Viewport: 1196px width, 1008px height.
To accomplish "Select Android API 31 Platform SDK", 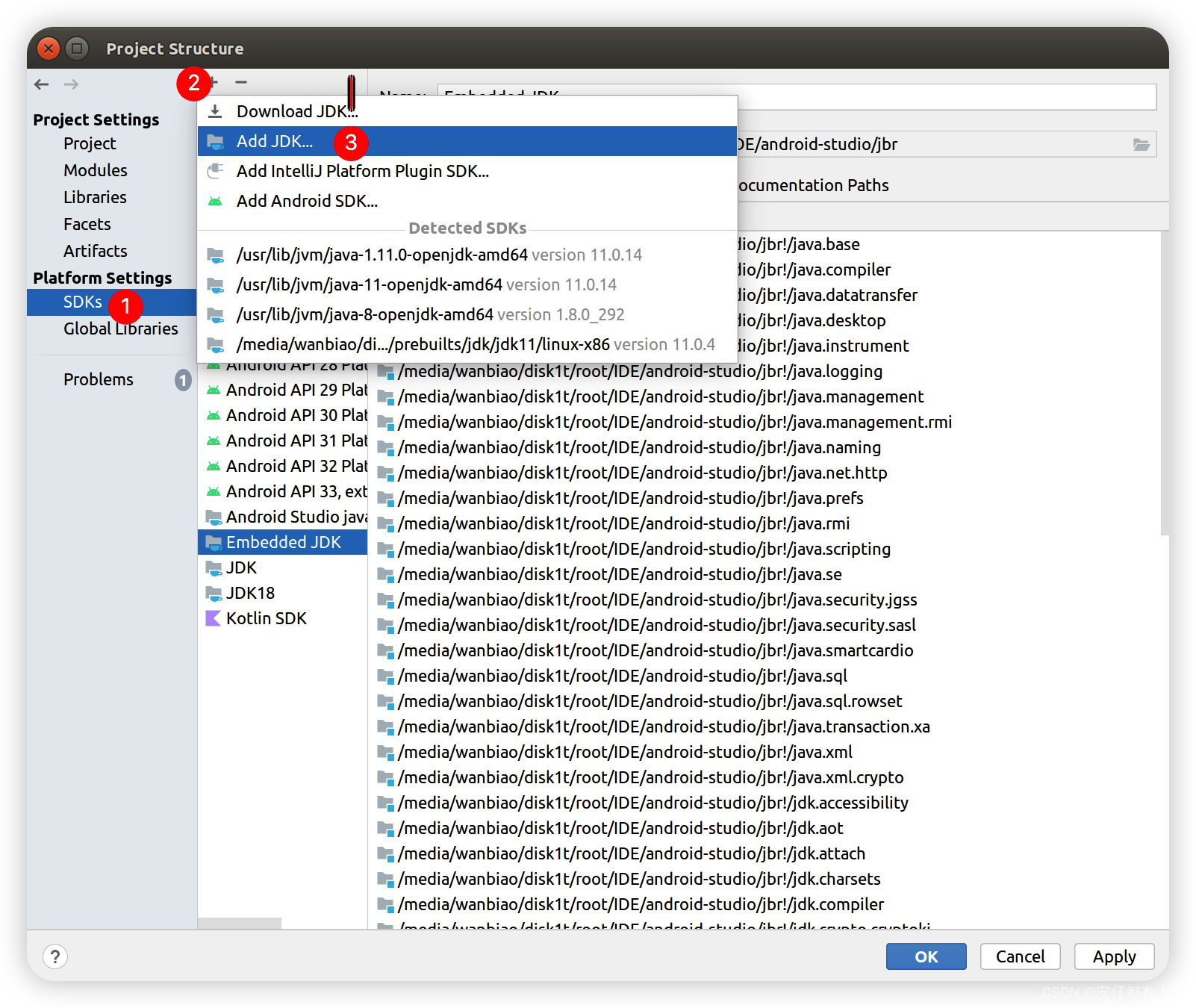I will coord(283,441).
